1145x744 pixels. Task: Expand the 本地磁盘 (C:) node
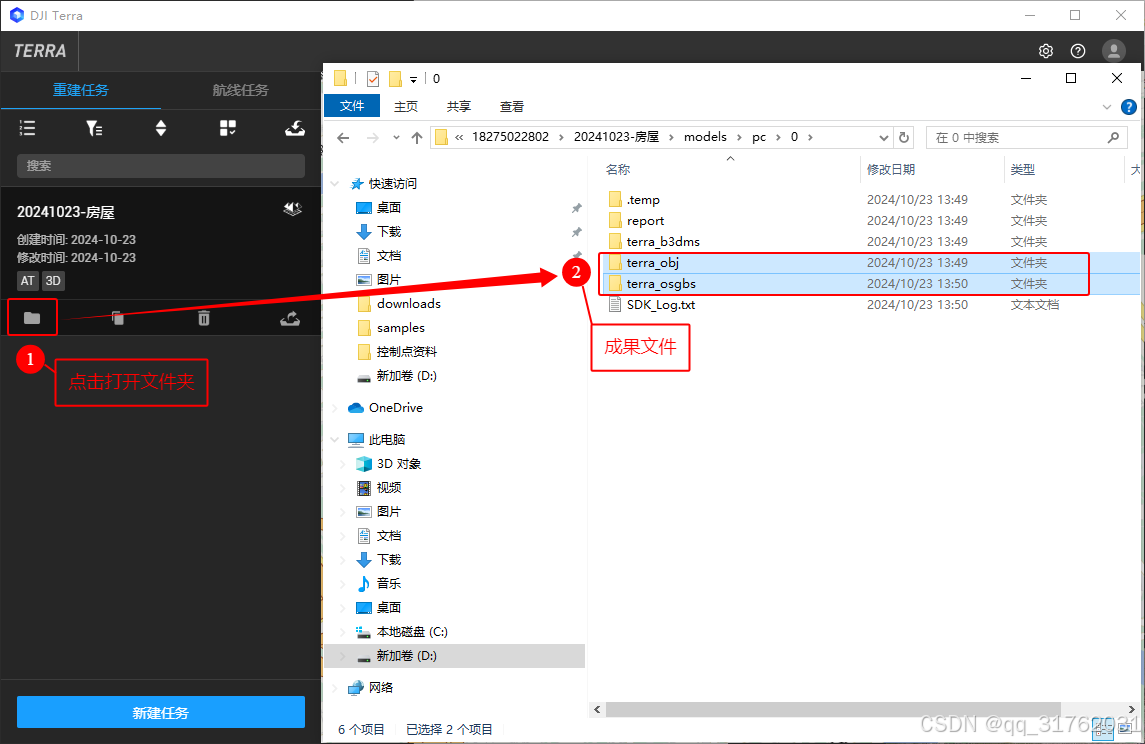(x=343, y=632)
